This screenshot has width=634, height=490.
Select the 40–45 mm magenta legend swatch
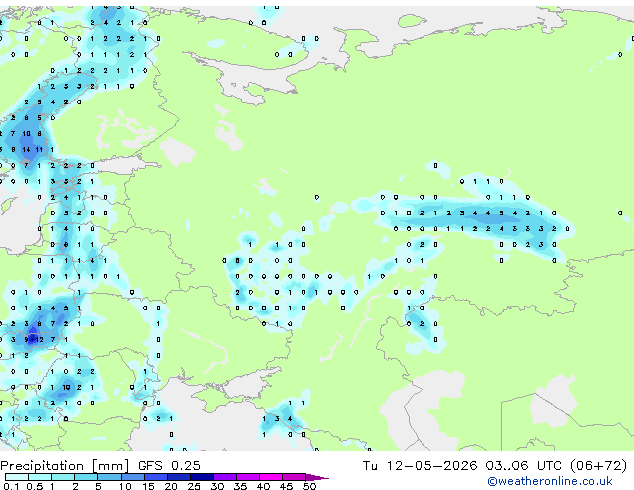pos(271,477)
